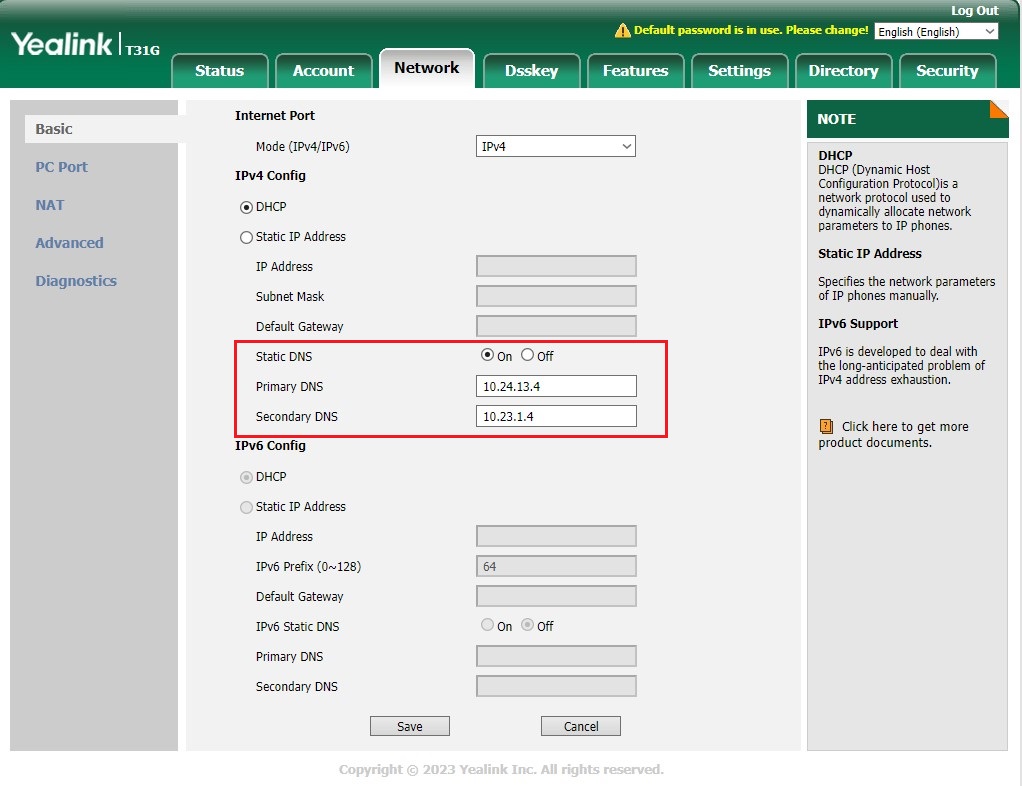Select the IPv4 DHCP radio button
The height and width of the screenshot is (786, 1022).
(x=247, y=207)
